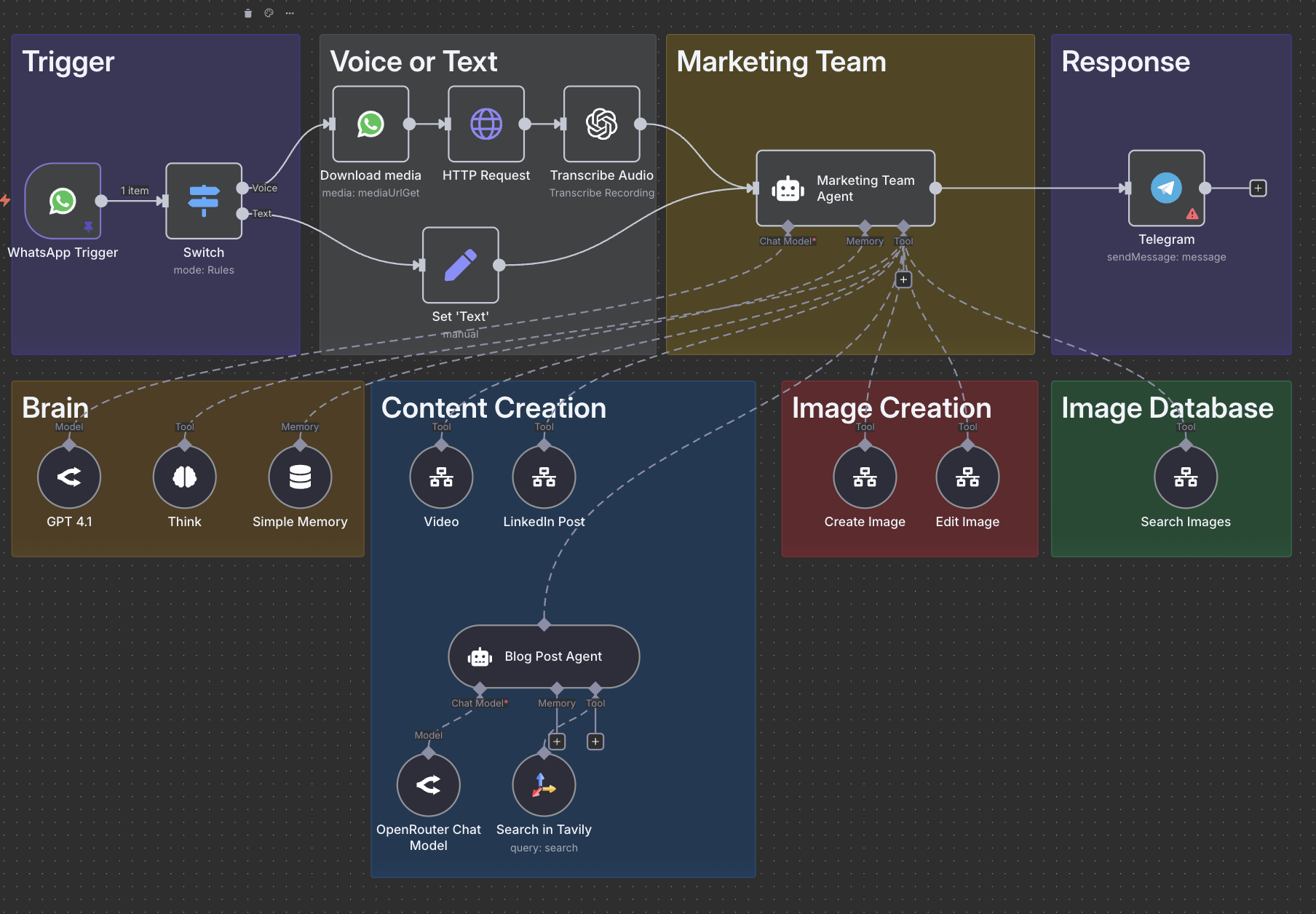Select the WhatsApp Trigger node
Screen dimensions: 1316x914
(63, 201)
